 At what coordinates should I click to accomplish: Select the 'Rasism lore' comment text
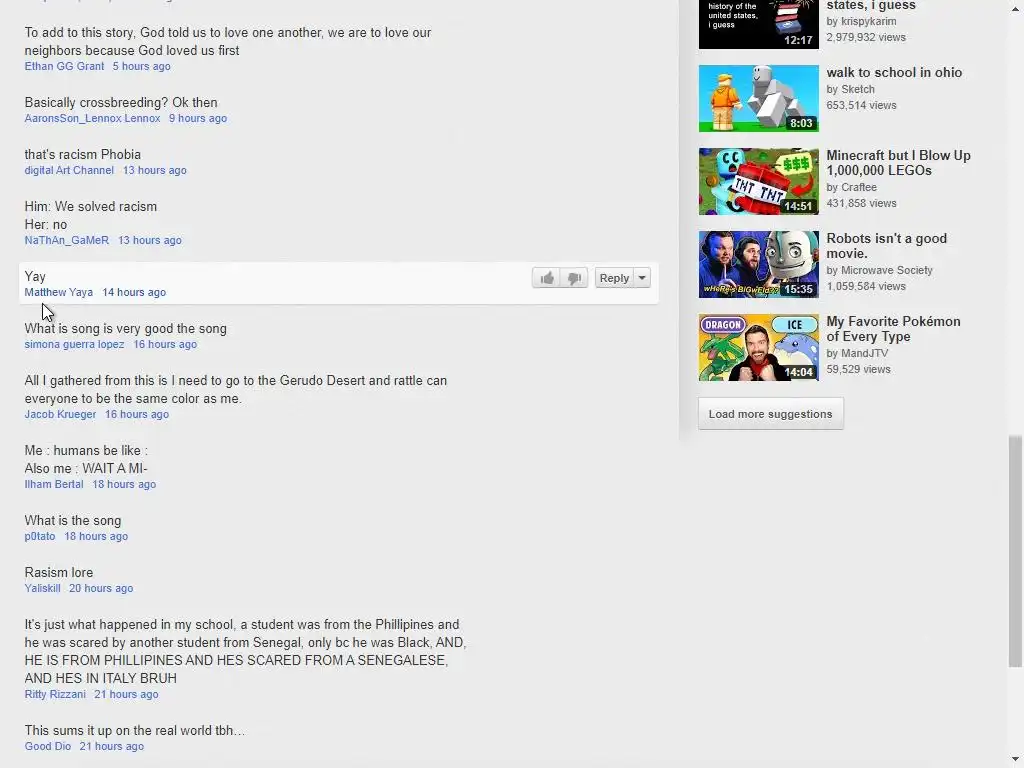tap(59, 573)
